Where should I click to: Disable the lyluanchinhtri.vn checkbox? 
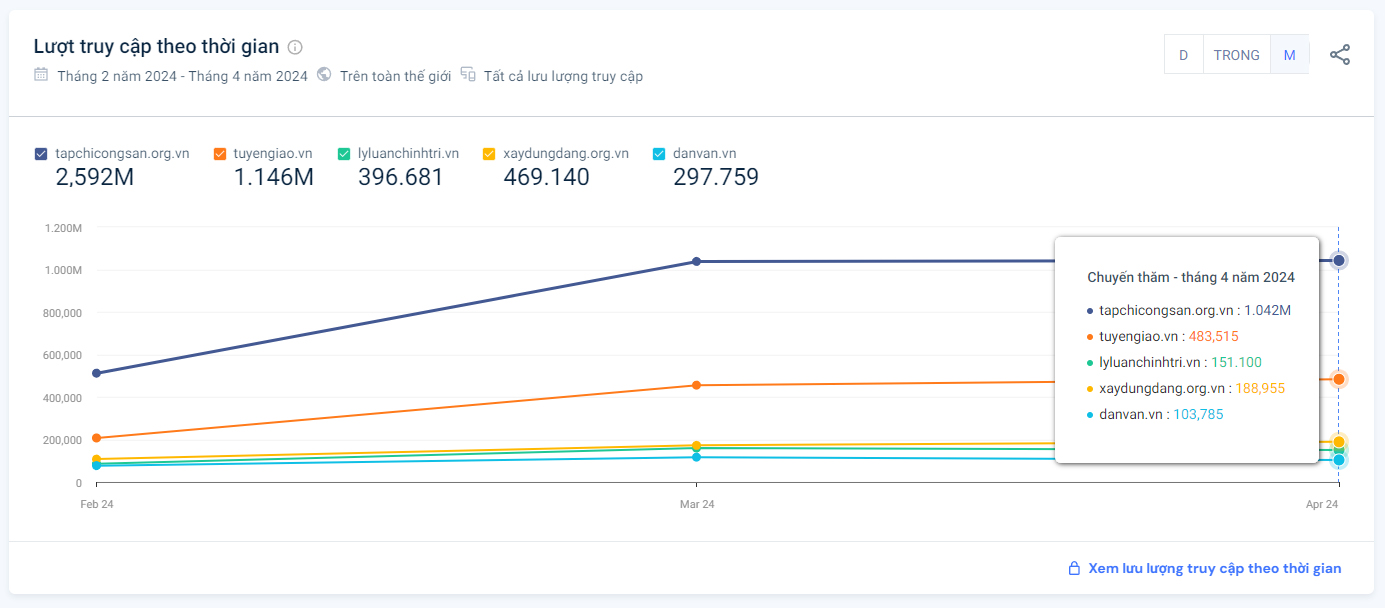click(x=344, y=154)
